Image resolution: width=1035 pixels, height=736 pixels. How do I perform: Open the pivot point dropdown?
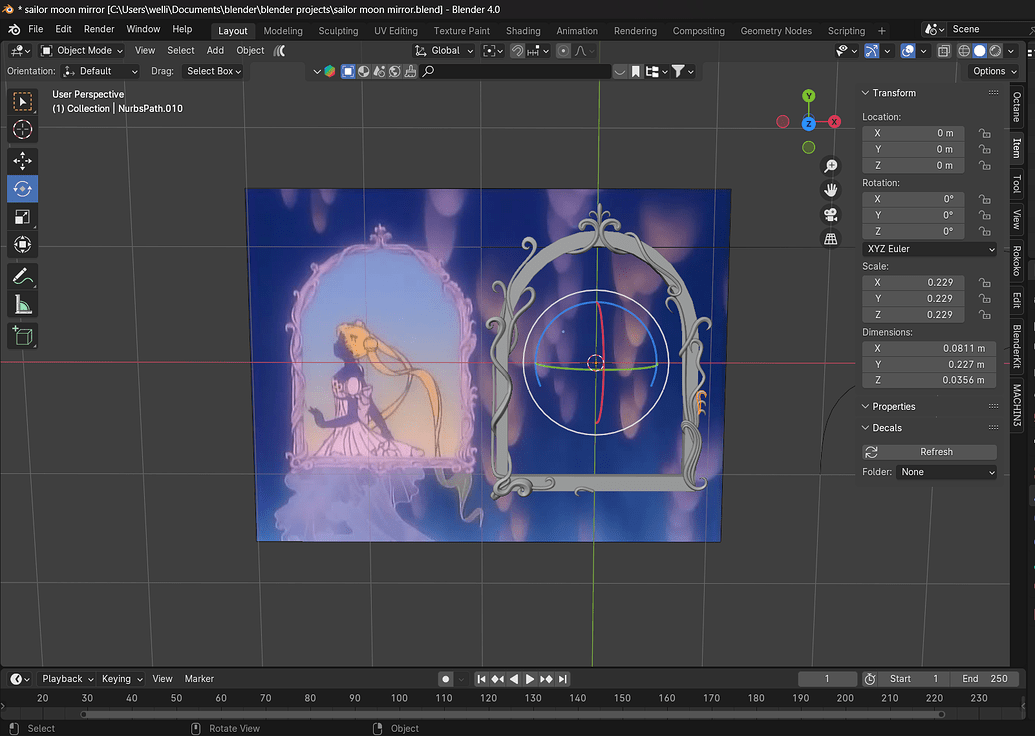click(492, 51)
